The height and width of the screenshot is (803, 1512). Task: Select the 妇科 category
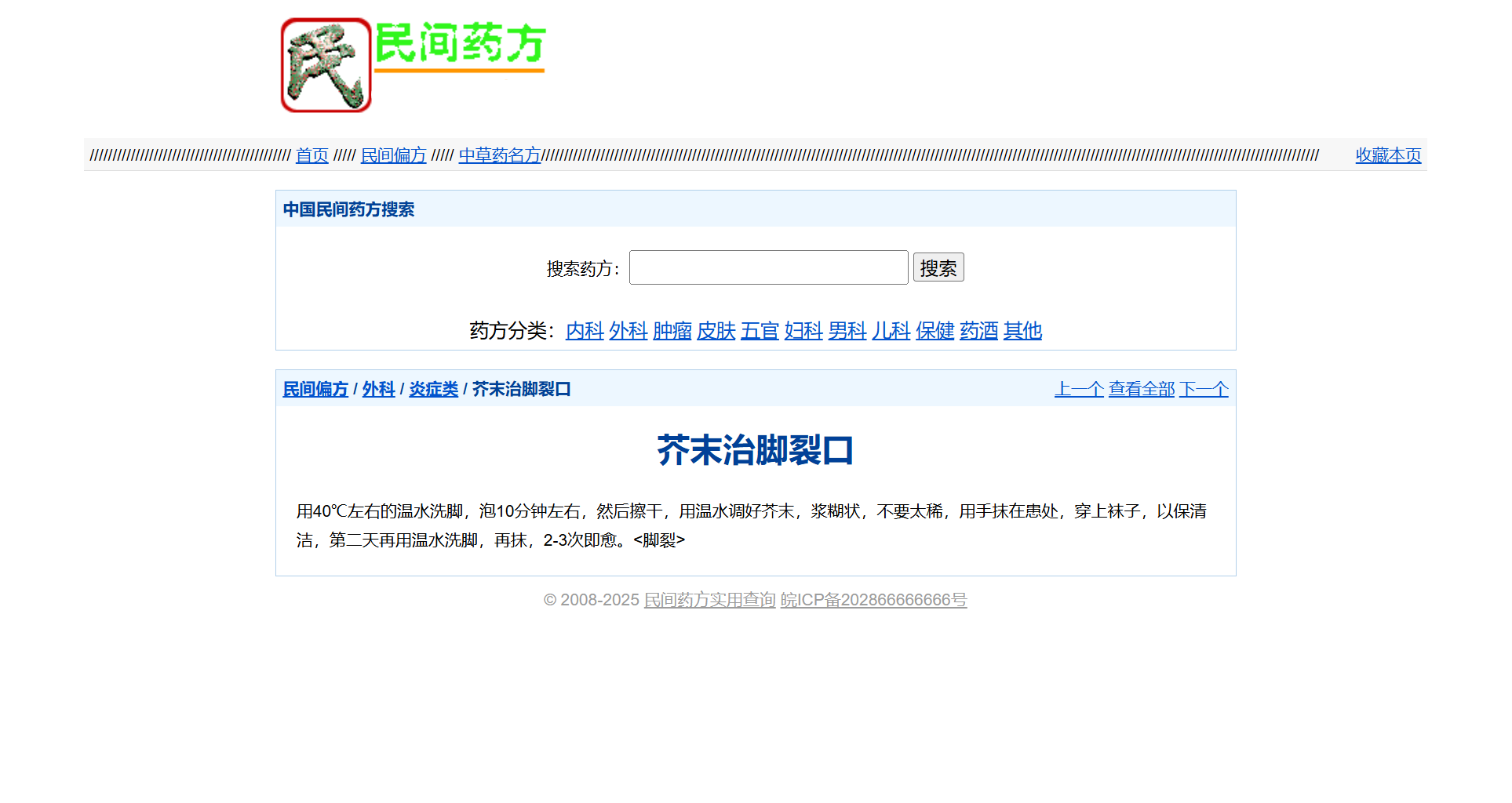click(803, 331)
